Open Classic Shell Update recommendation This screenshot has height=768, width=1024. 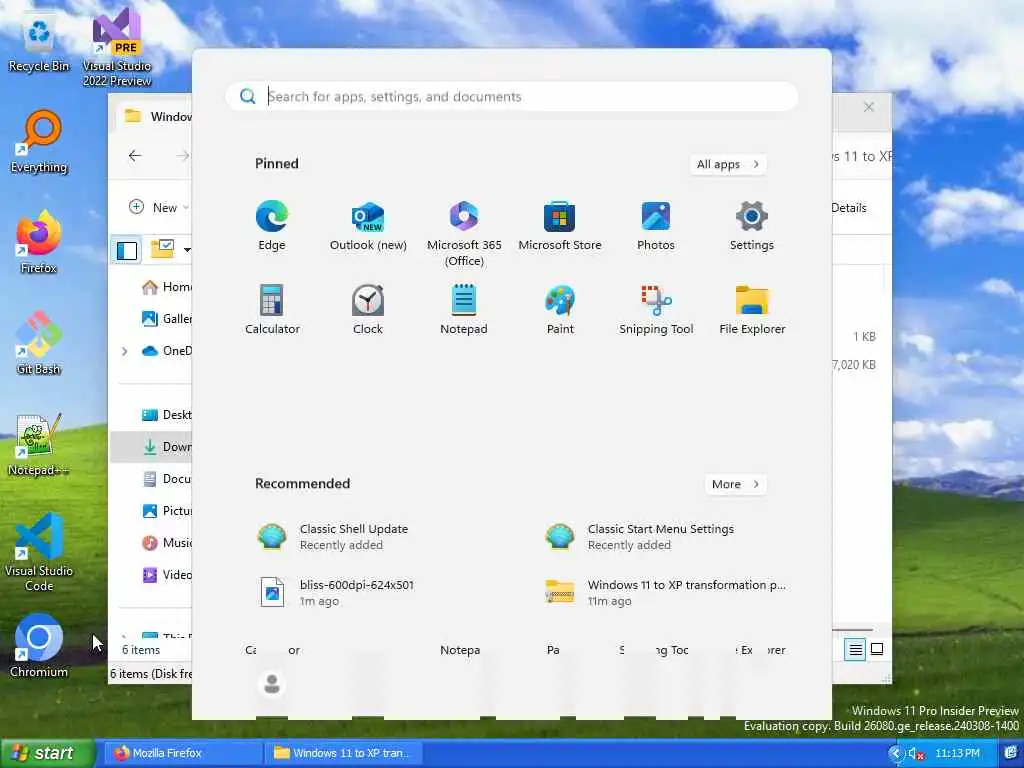[x=368, y=537]
